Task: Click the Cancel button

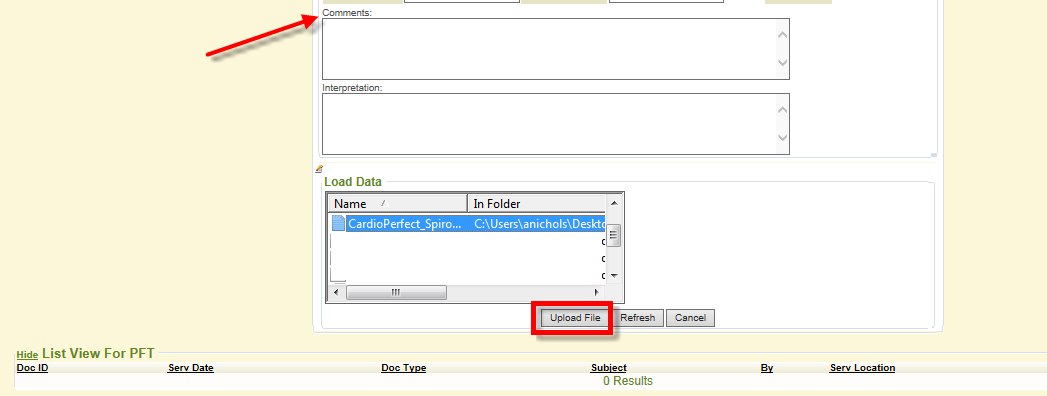Action: click(690, 318)
